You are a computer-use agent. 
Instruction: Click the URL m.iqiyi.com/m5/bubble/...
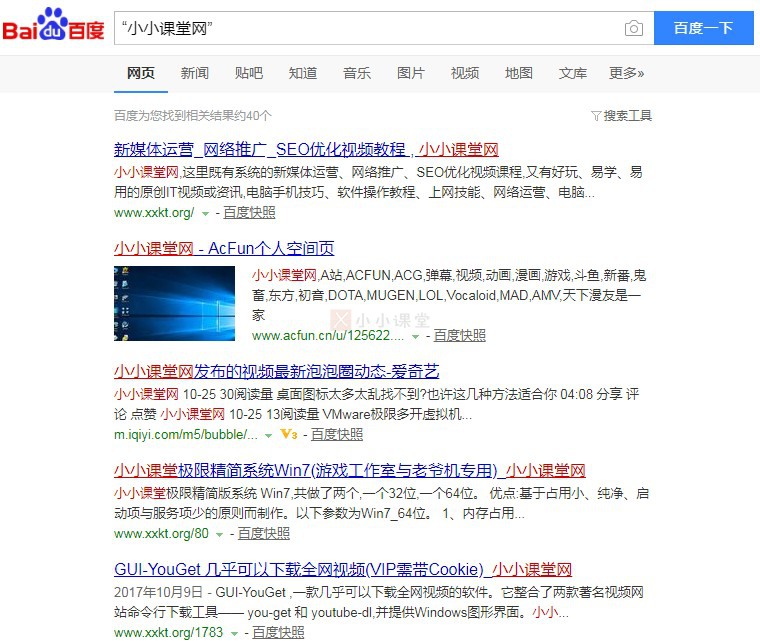click(186, 434)
